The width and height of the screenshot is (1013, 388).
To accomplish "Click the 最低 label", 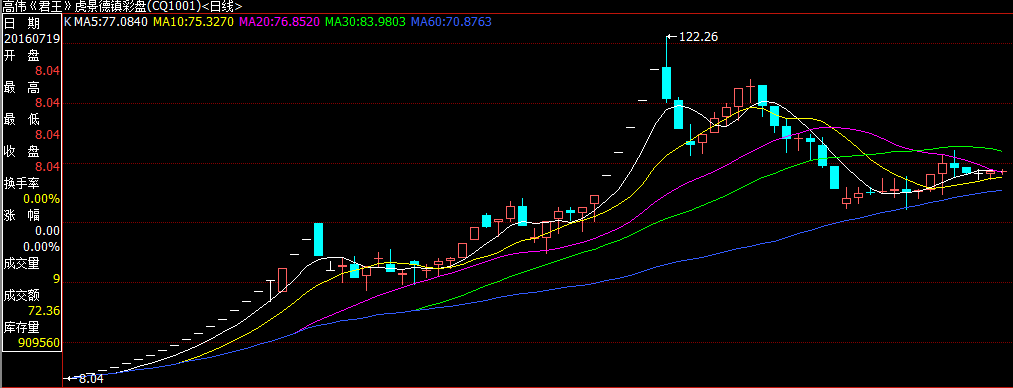I will 23,119.
